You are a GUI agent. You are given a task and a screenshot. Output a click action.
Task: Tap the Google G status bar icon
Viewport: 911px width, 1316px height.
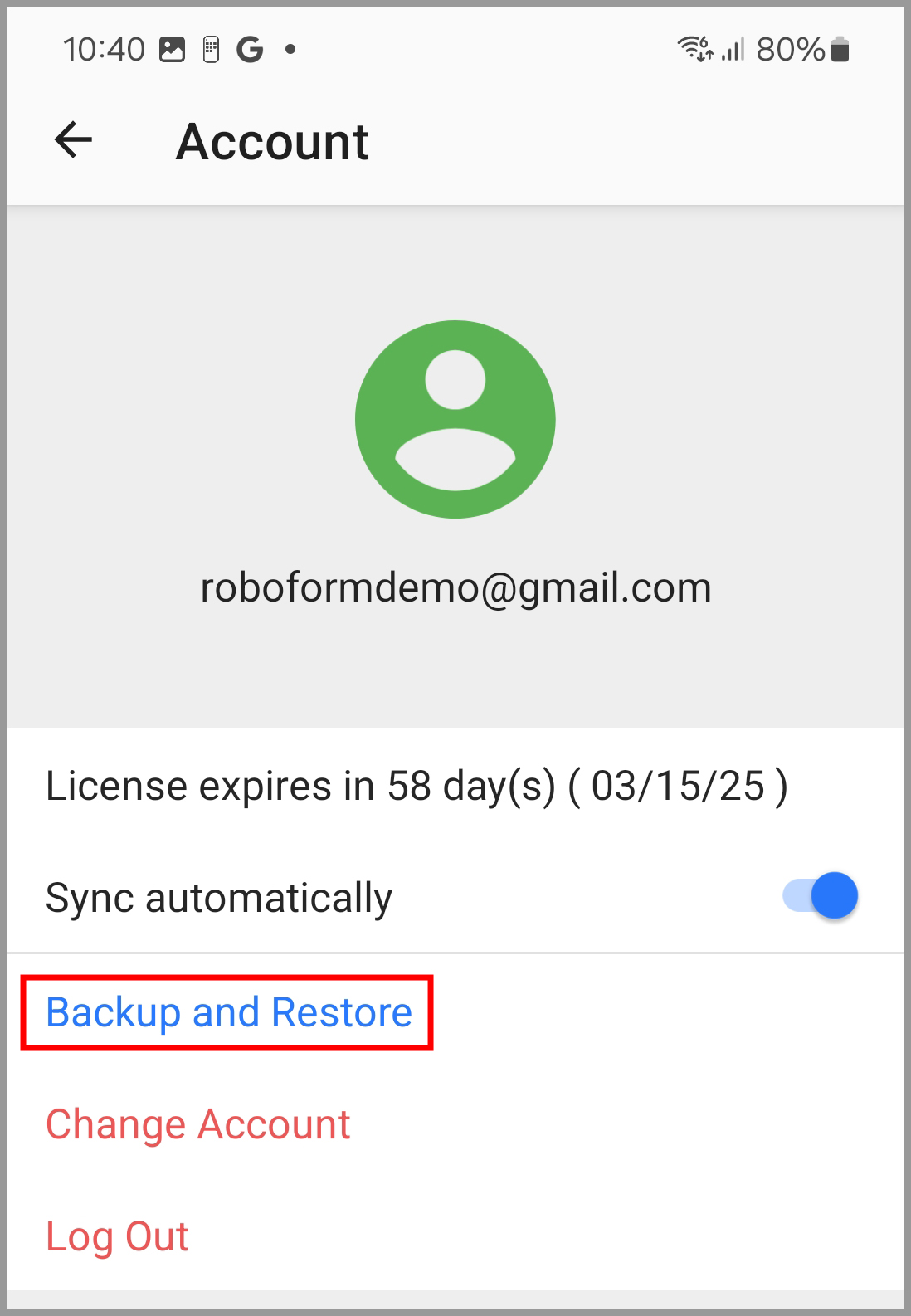tap(250, 50)
